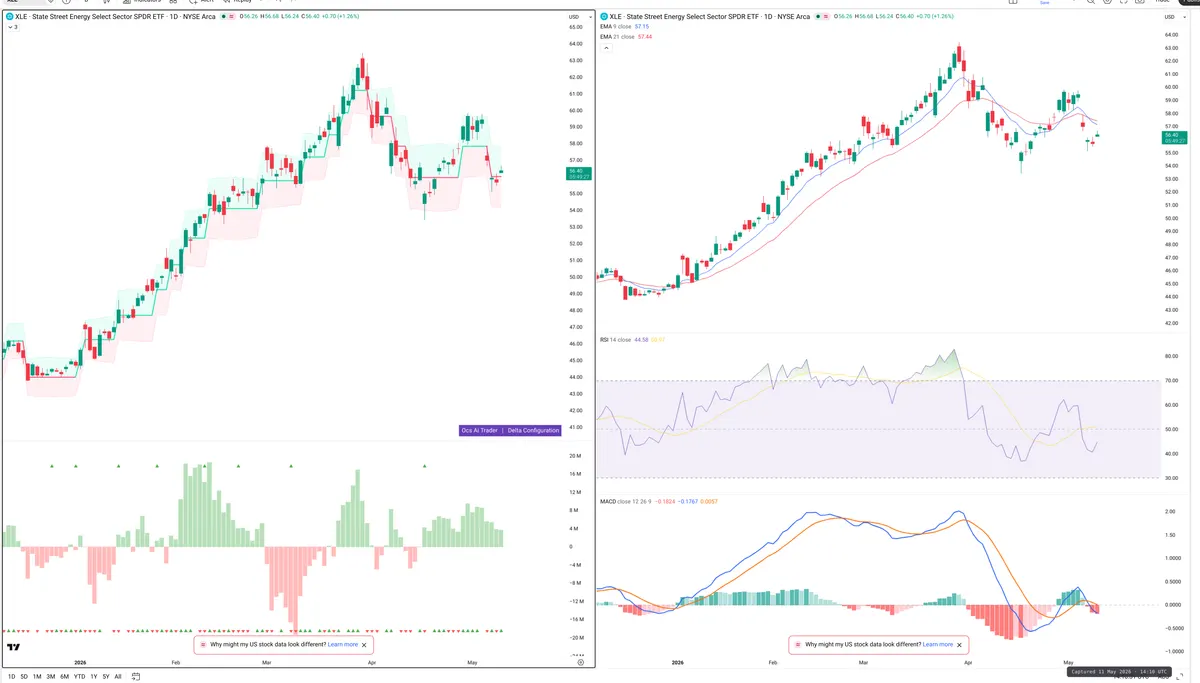Screen dimensions: 1200x683
Task: Dismiss the right chart's data notice
Action: tap(960, 645)
